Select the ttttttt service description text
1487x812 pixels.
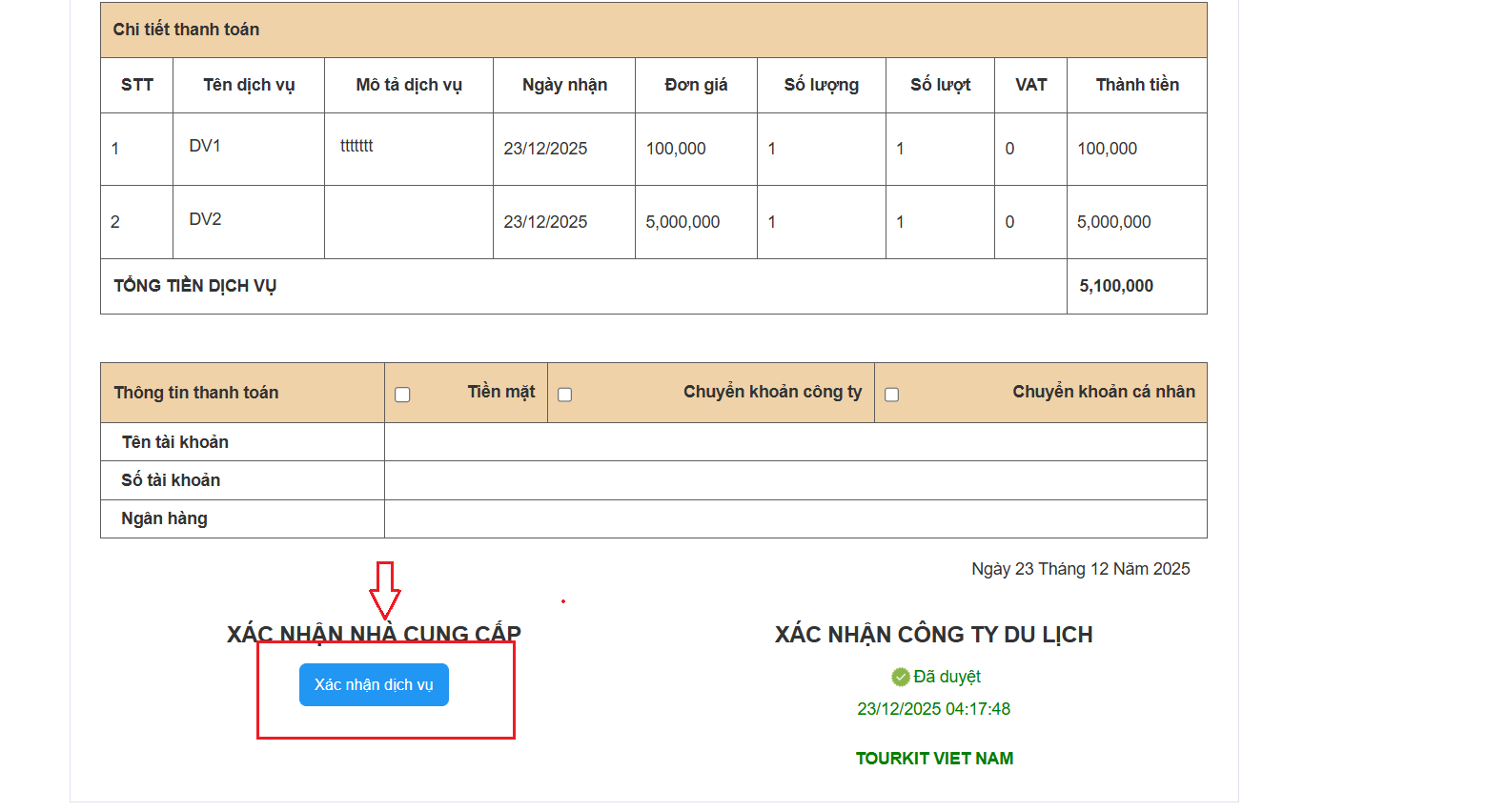[x=356, y=146]
